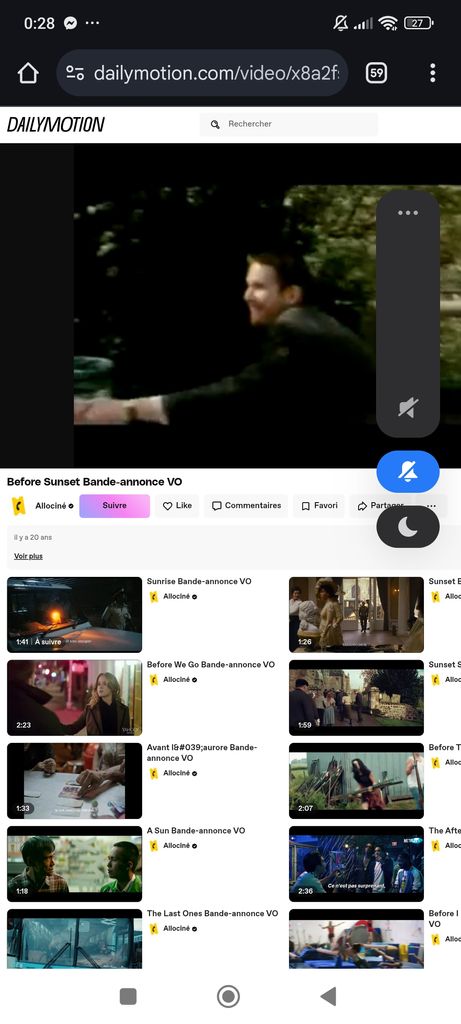Focus the Rechercher search field
This screenshot has width=461, height=1024.
(289, 124)
